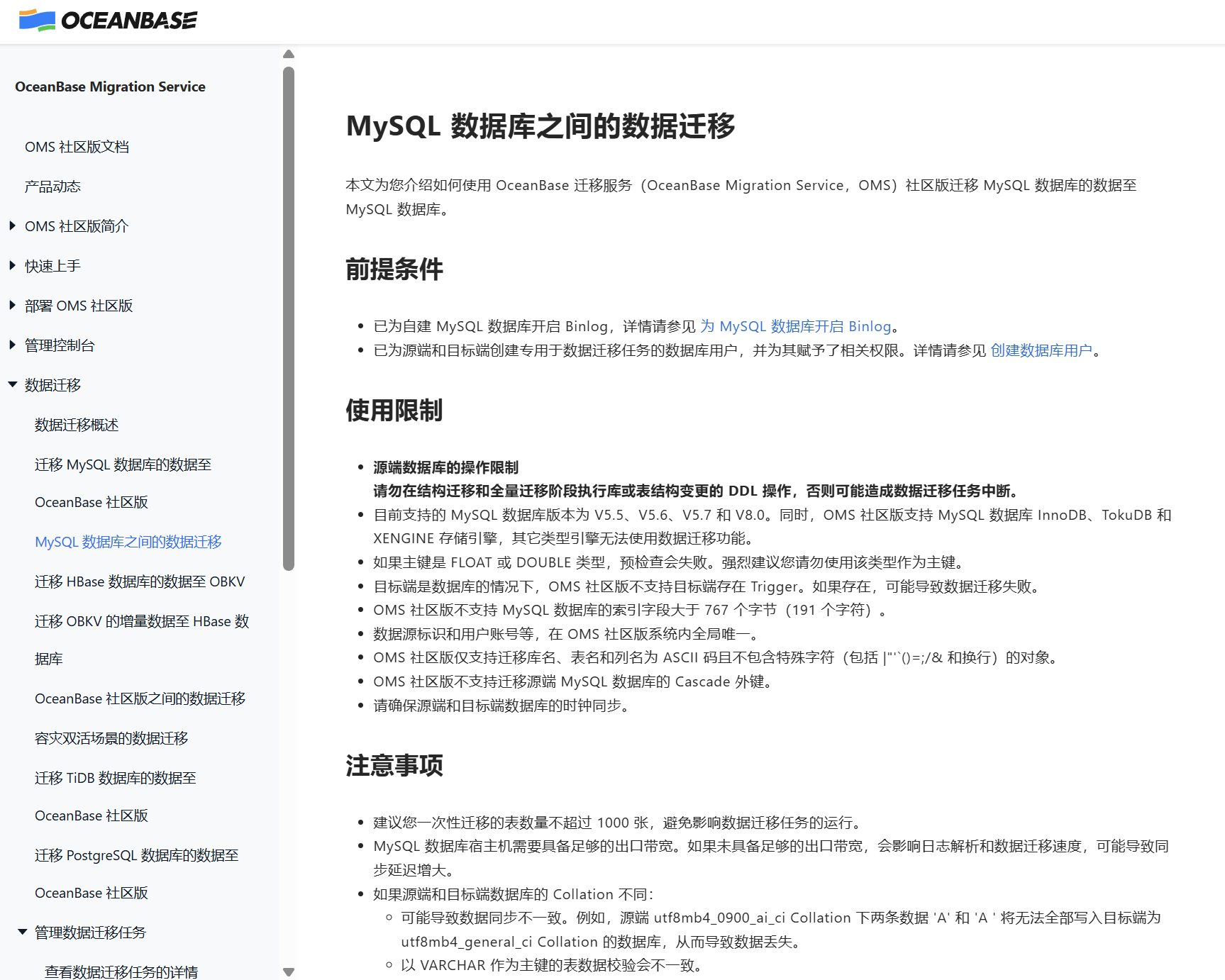Follow the 创建数据库用户 link

1041,350
